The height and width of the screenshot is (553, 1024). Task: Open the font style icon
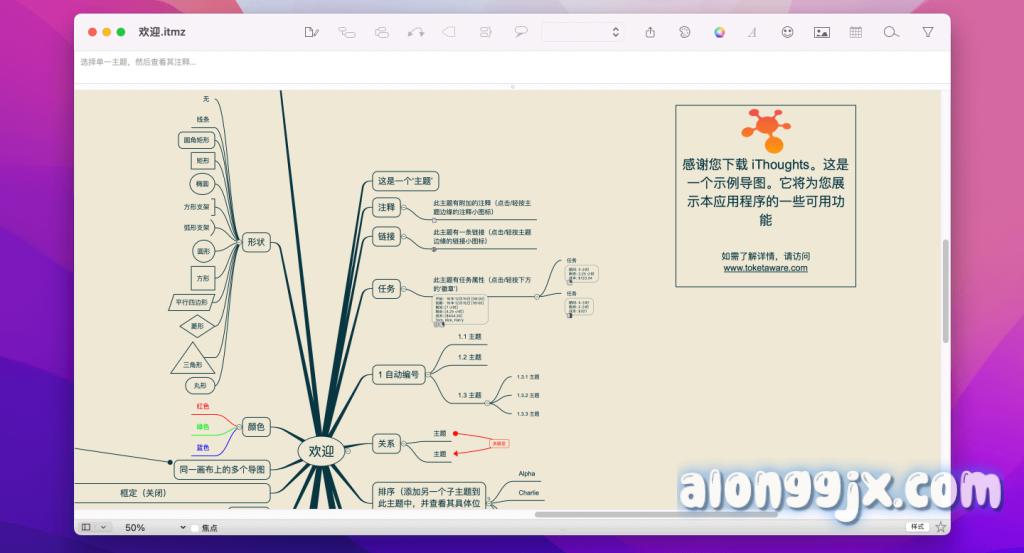click(x=752, y=32)
